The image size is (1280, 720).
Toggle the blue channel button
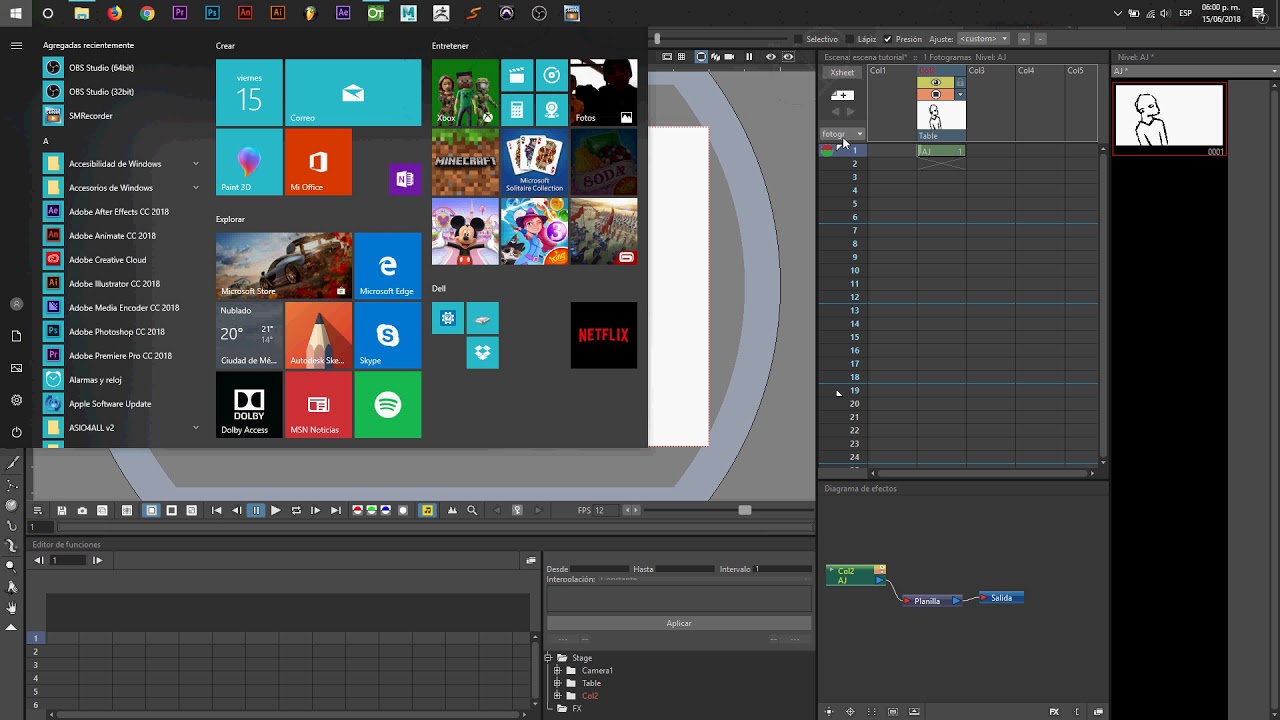(x=385, y=510)
